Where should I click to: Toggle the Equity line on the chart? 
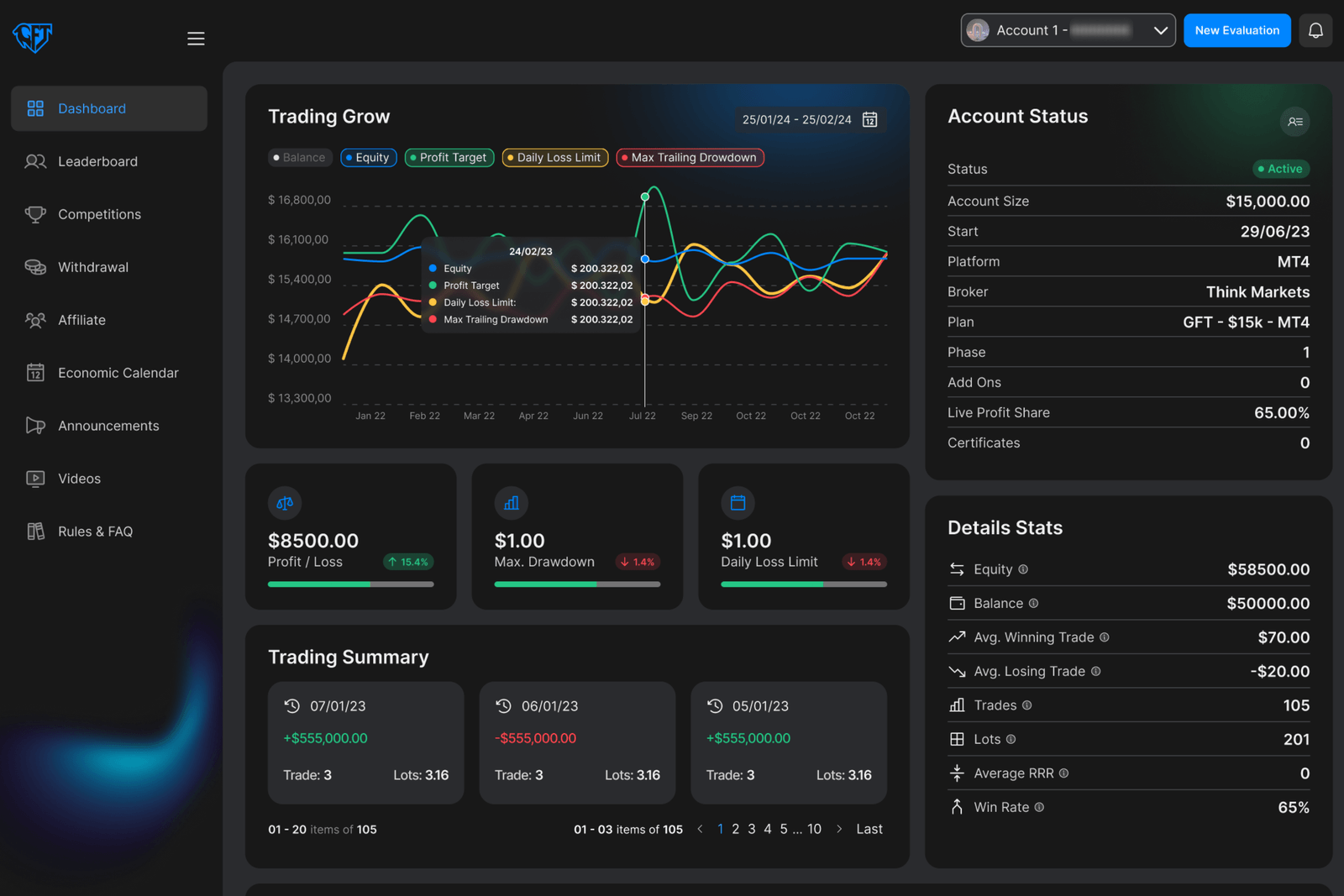[368, 157]
